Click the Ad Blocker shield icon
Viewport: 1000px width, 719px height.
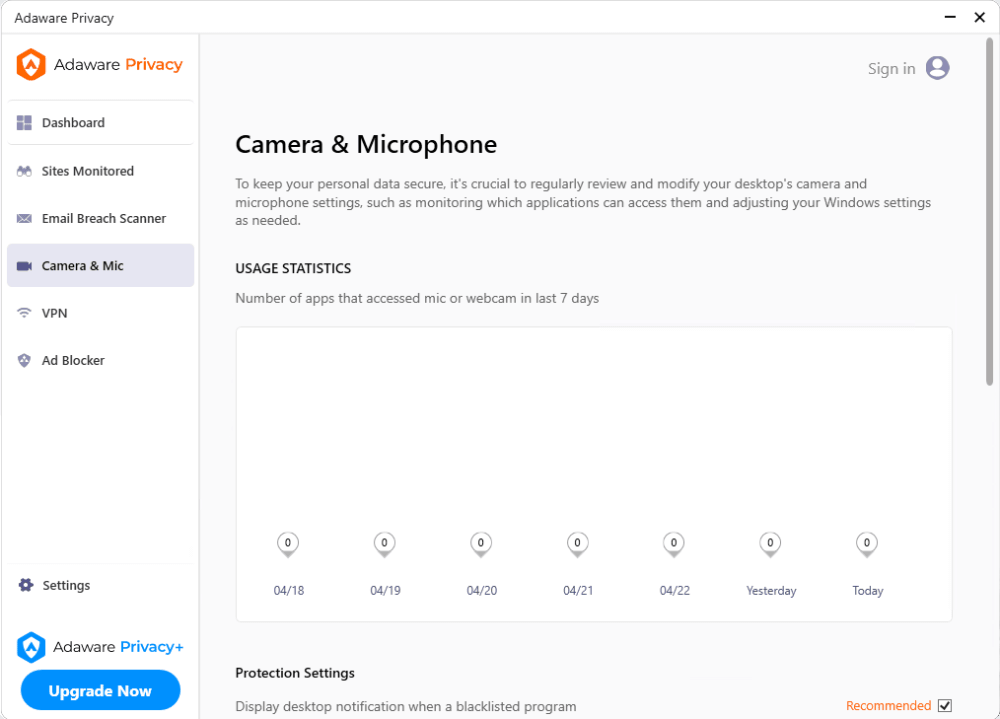[x=25, y=360]
